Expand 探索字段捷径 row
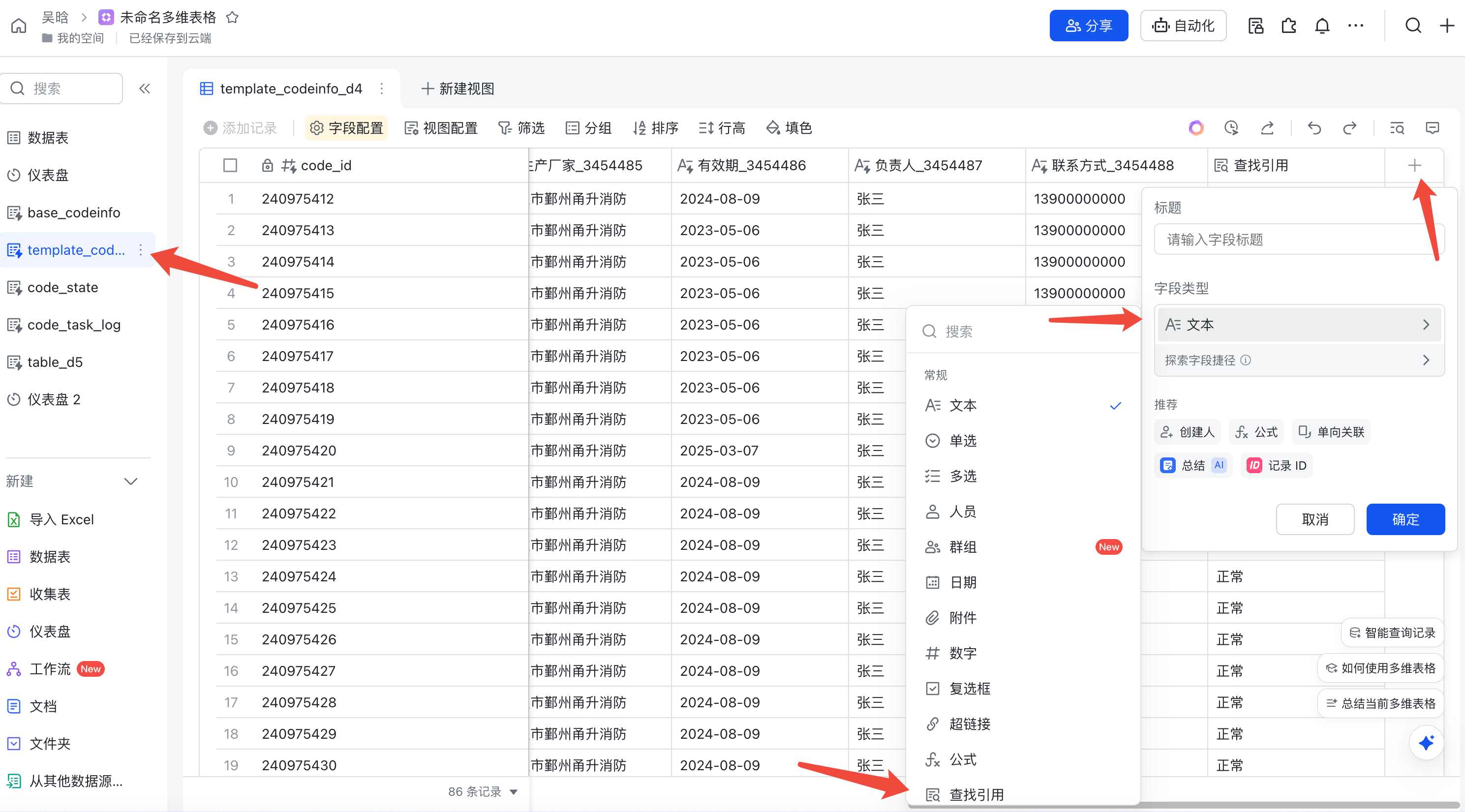Viewport: 1465px width, 812px height. click(x=1299, y=360)
